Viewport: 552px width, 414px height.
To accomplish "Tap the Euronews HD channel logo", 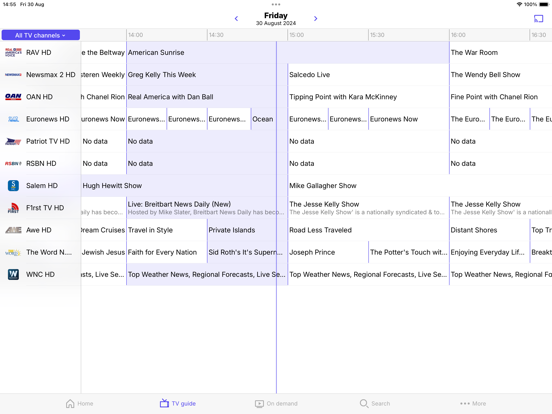I will point(13,119).
